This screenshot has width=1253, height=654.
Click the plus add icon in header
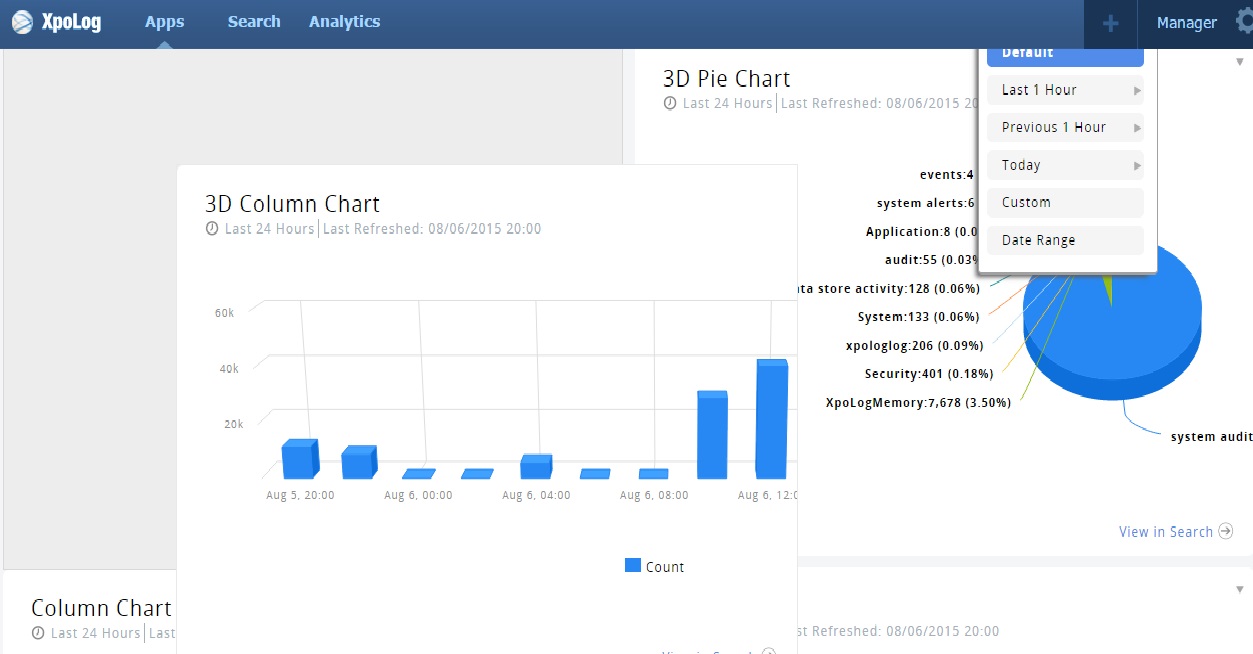1110,23
